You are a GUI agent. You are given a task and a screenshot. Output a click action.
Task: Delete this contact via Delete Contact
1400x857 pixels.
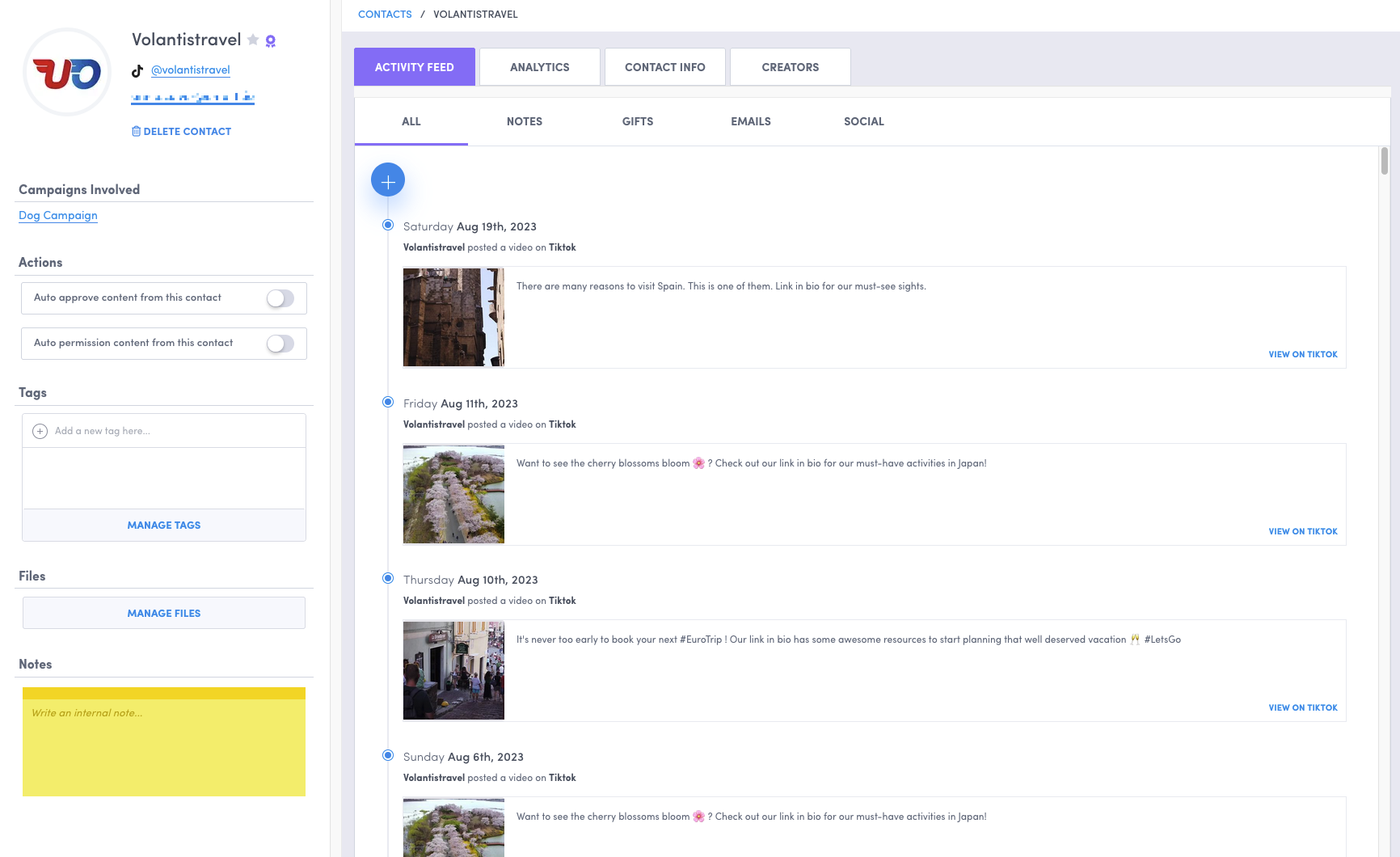[182, 131]
